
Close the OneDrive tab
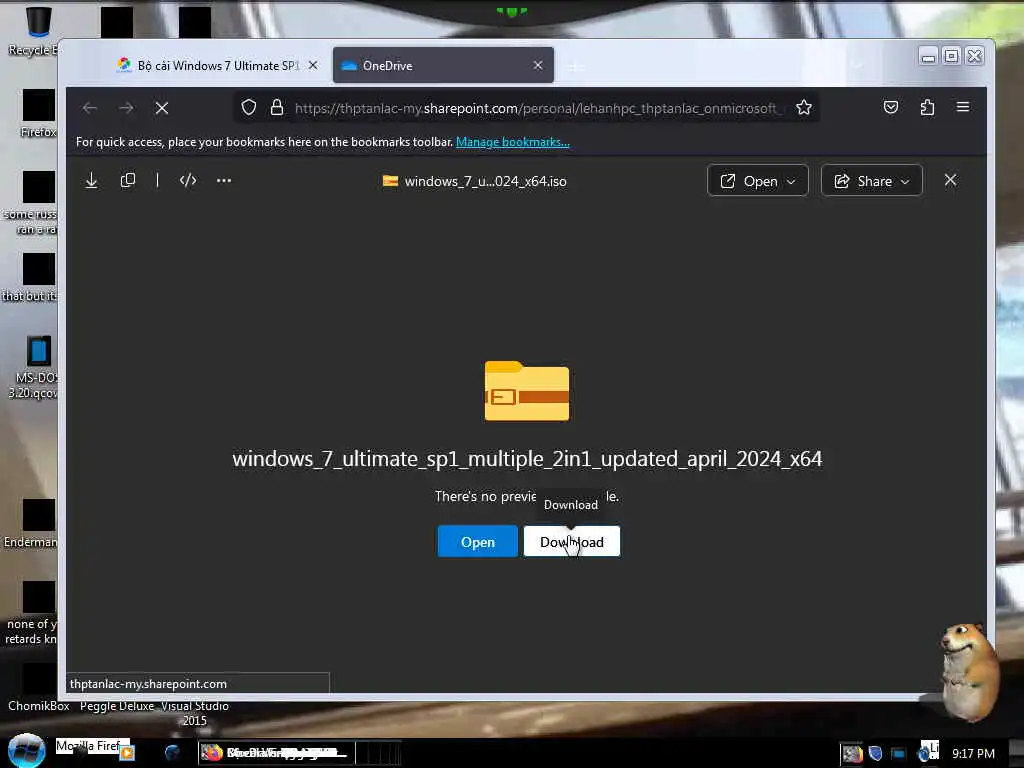pyautogui.click(x=537, y=65)
